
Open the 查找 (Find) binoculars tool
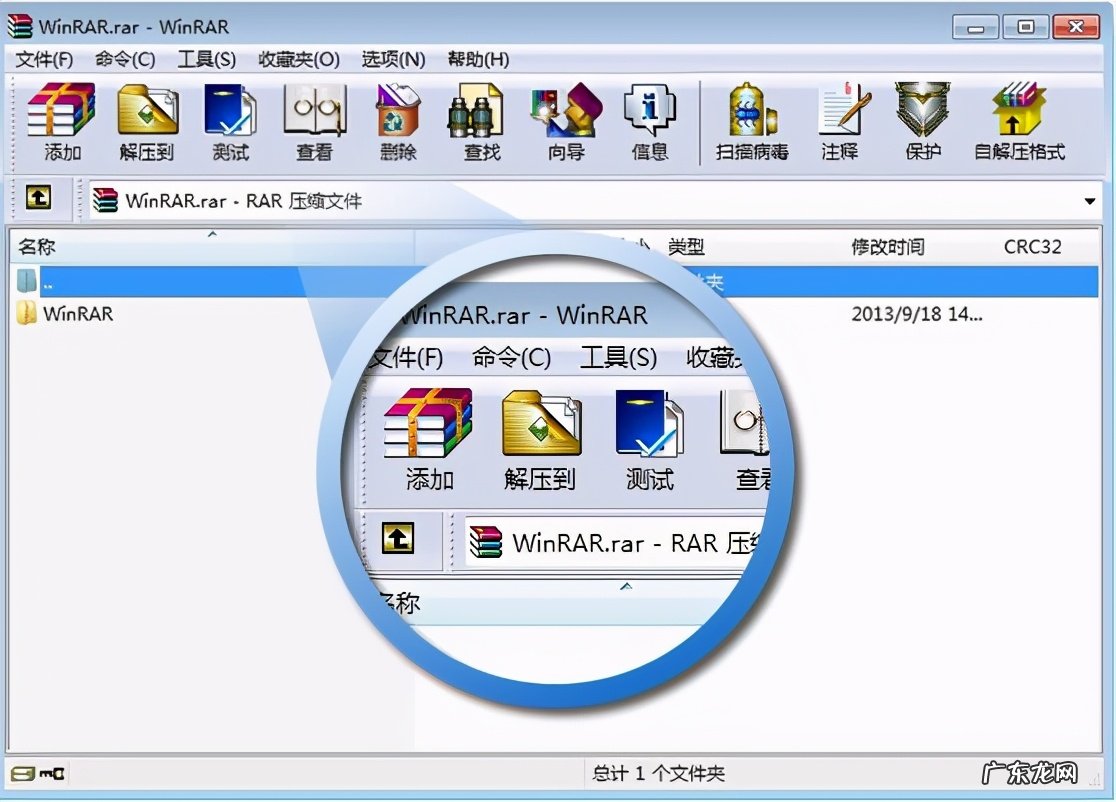476,110
